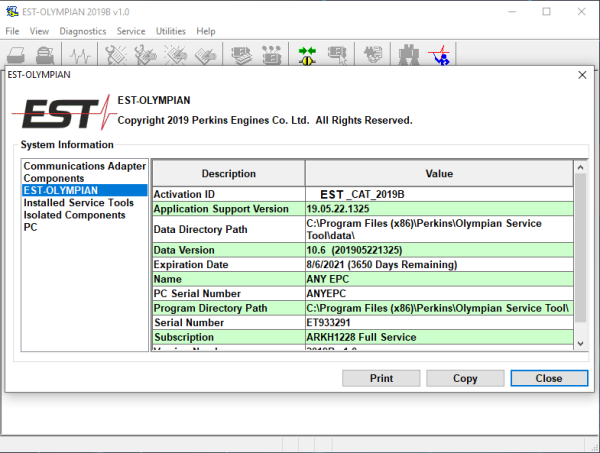The image size is (600, 453).
Task: Select PC in the system list
Action: coord(85,227)
